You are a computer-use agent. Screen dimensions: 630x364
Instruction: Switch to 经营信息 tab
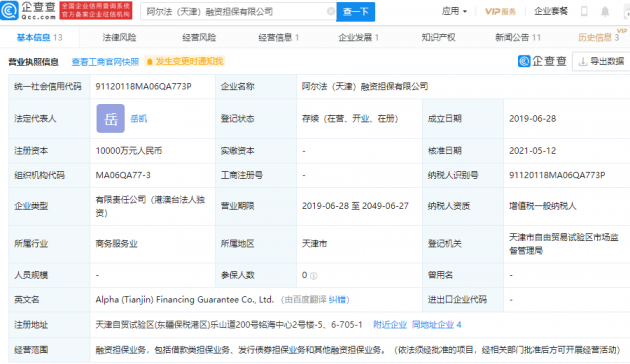click(278, 37)
